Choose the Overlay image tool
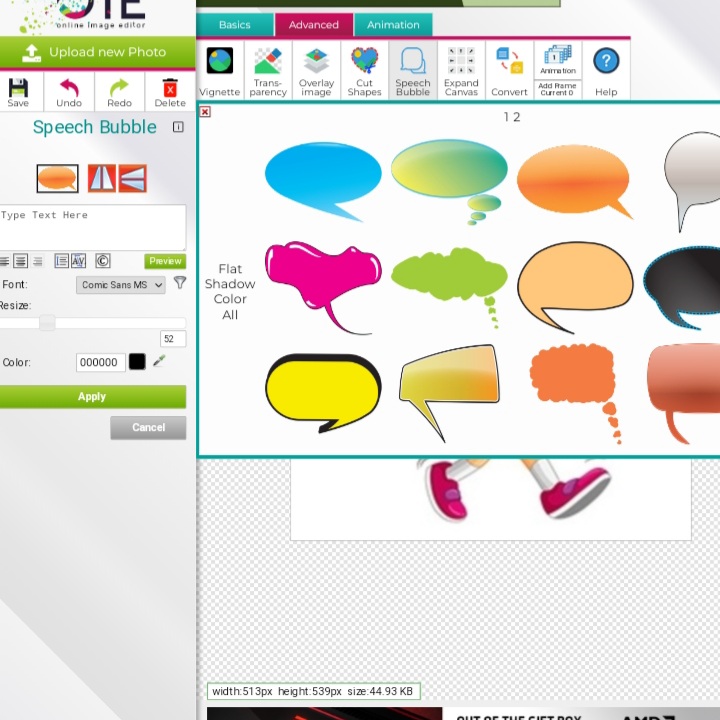720x720 pixels. pos(316,70)
